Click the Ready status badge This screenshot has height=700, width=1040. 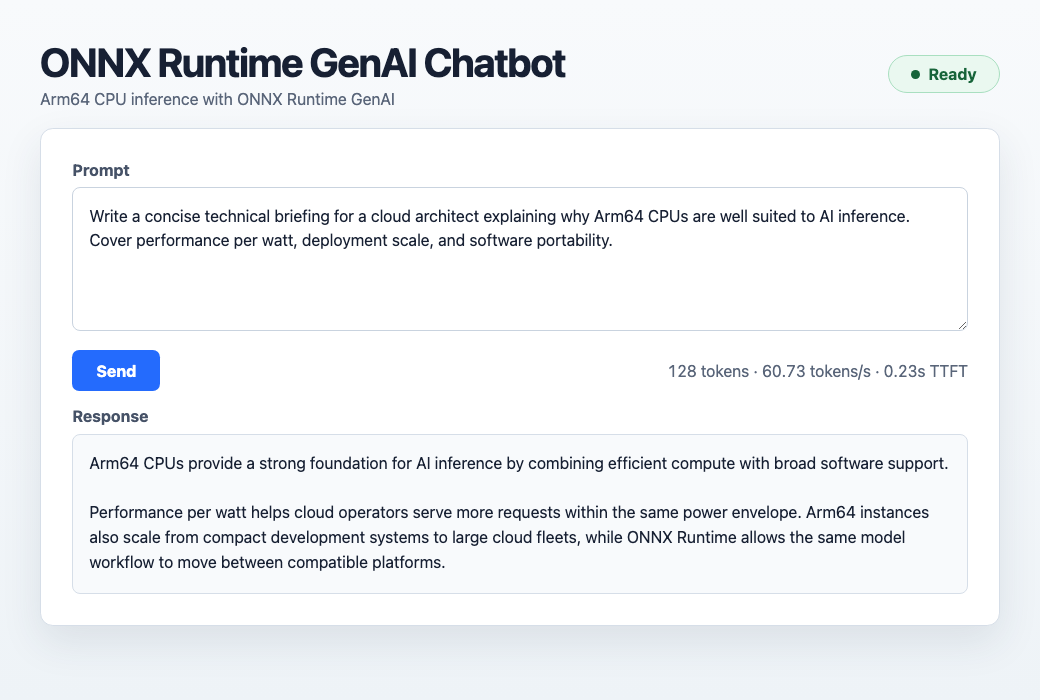point(943,74)
